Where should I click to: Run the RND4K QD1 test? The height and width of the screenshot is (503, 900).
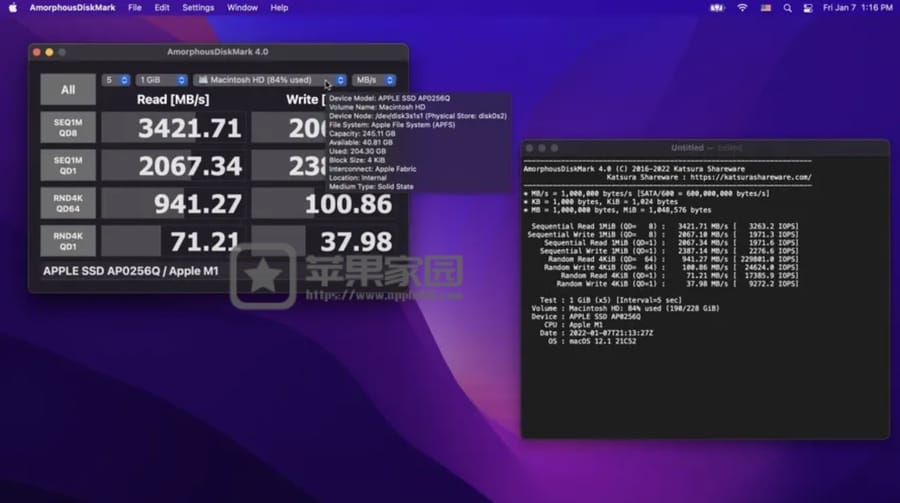coord(68,241)
